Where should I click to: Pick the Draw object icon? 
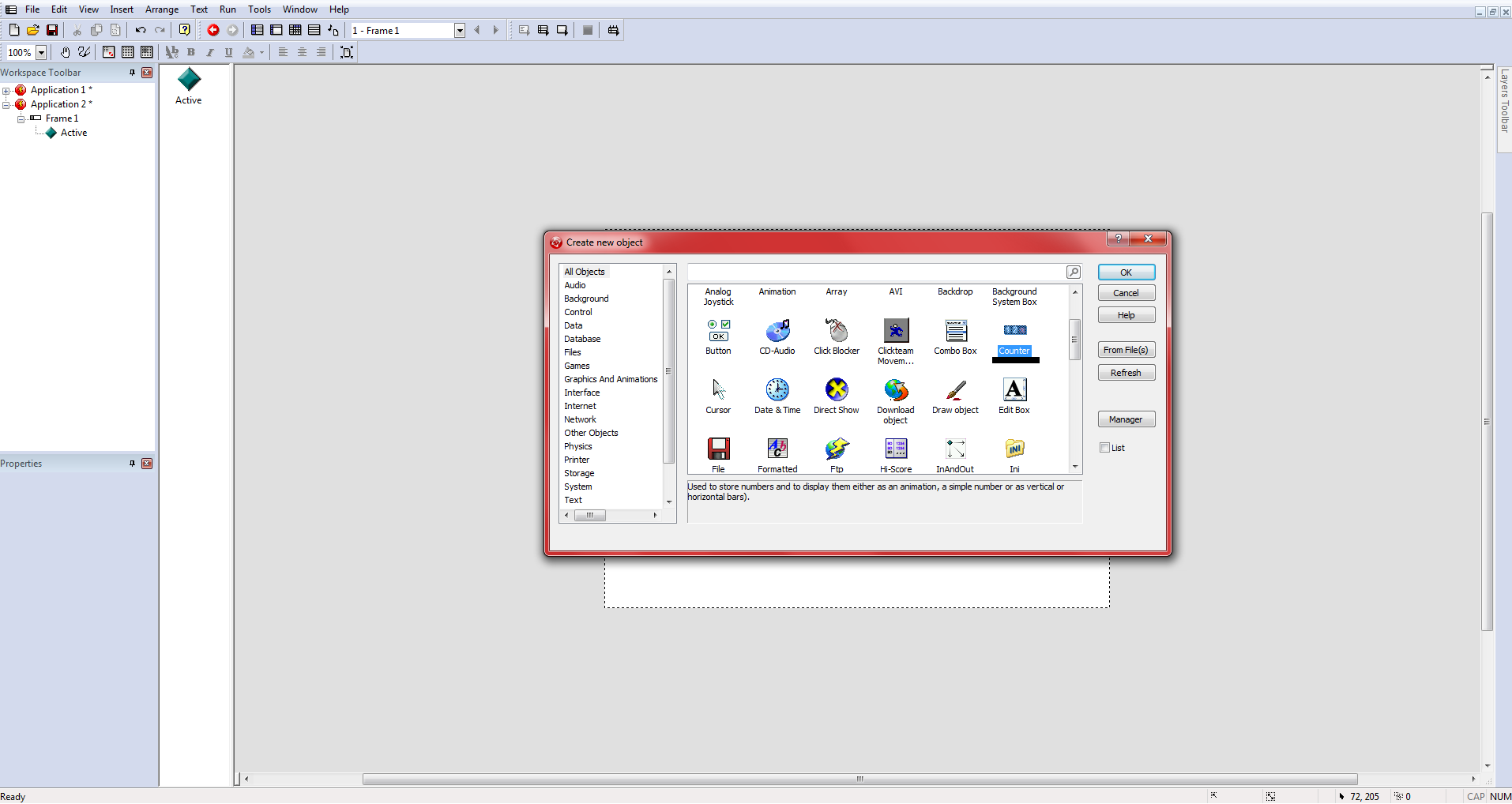click(956, 389)
